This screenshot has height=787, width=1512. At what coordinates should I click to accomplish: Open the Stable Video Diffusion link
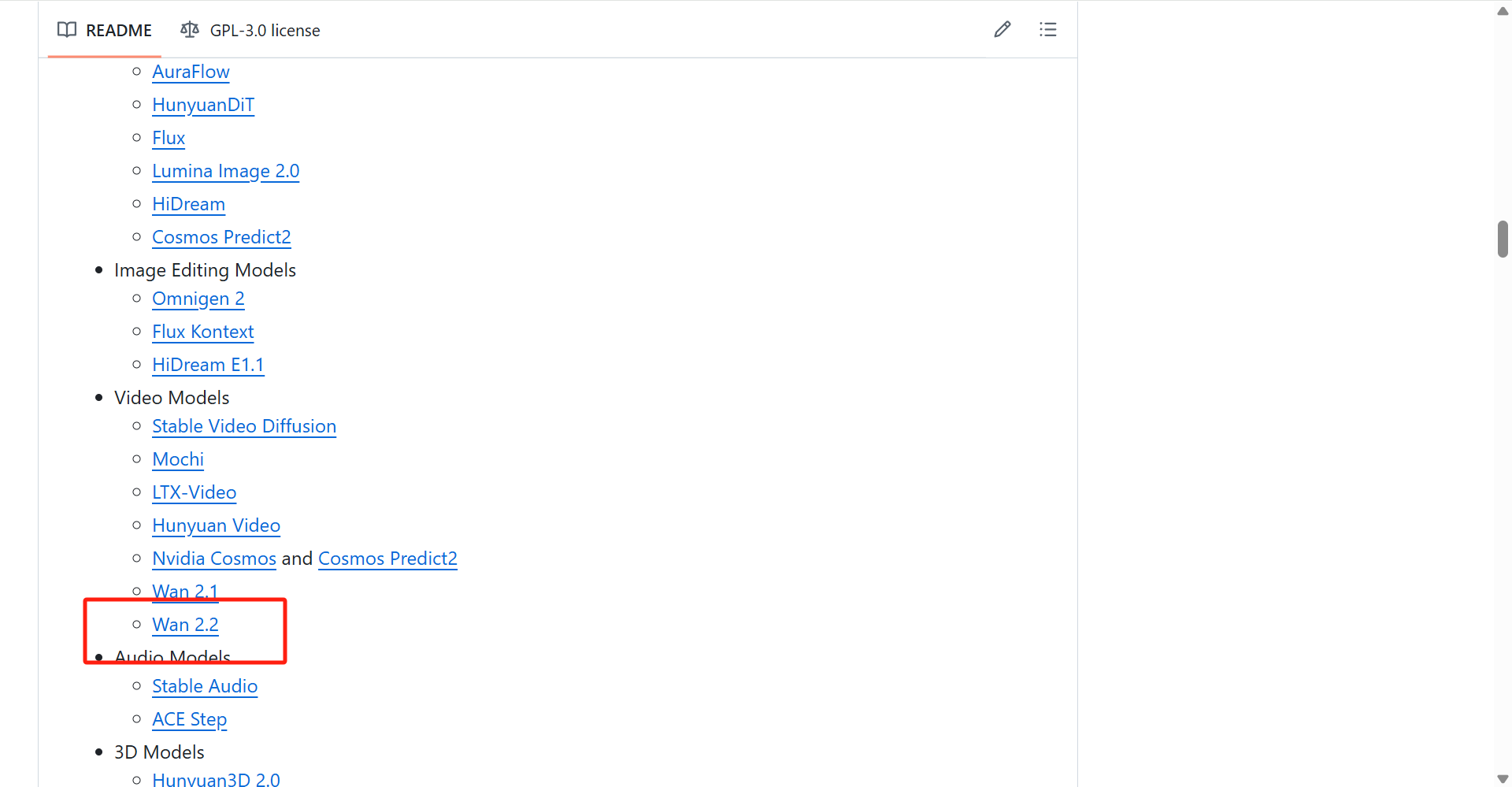[x=244, y=426]
